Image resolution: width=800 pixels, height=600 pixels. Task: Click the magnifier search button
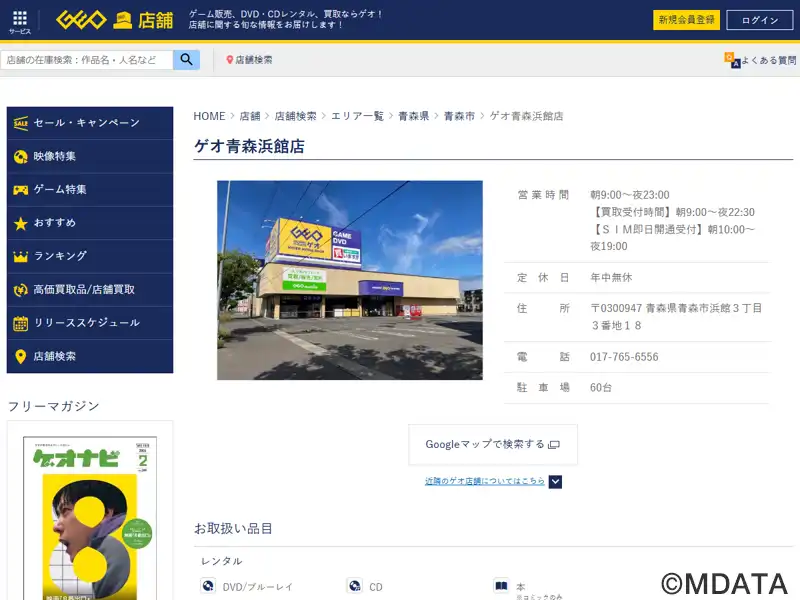pos(186,60)
